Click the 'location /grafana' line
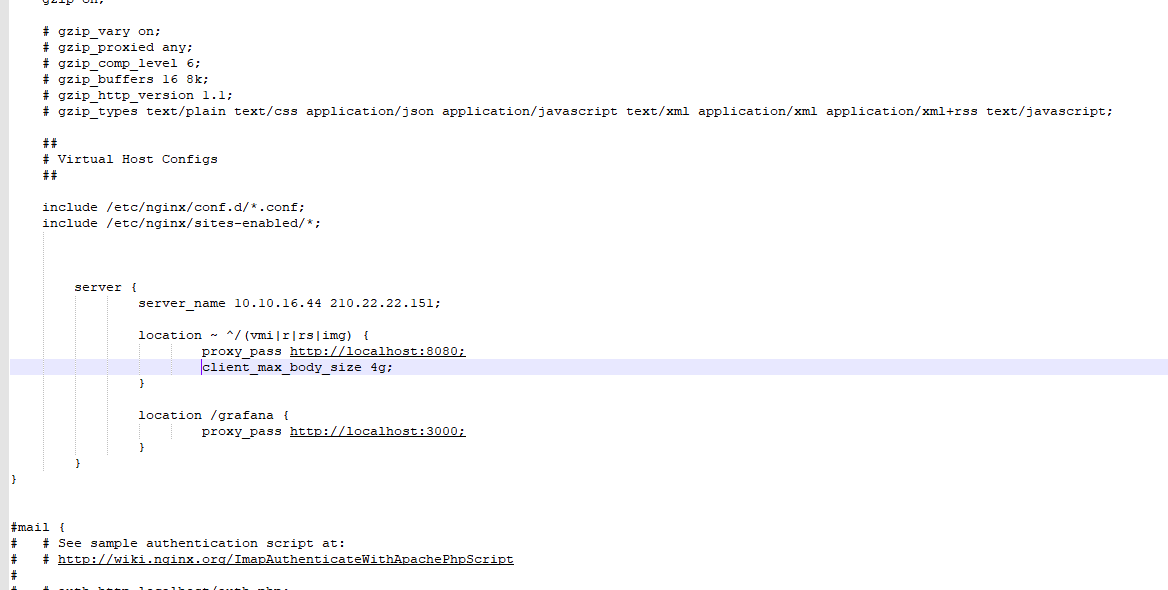This screenshot has width=1168, height=590. tap(213, 415)
